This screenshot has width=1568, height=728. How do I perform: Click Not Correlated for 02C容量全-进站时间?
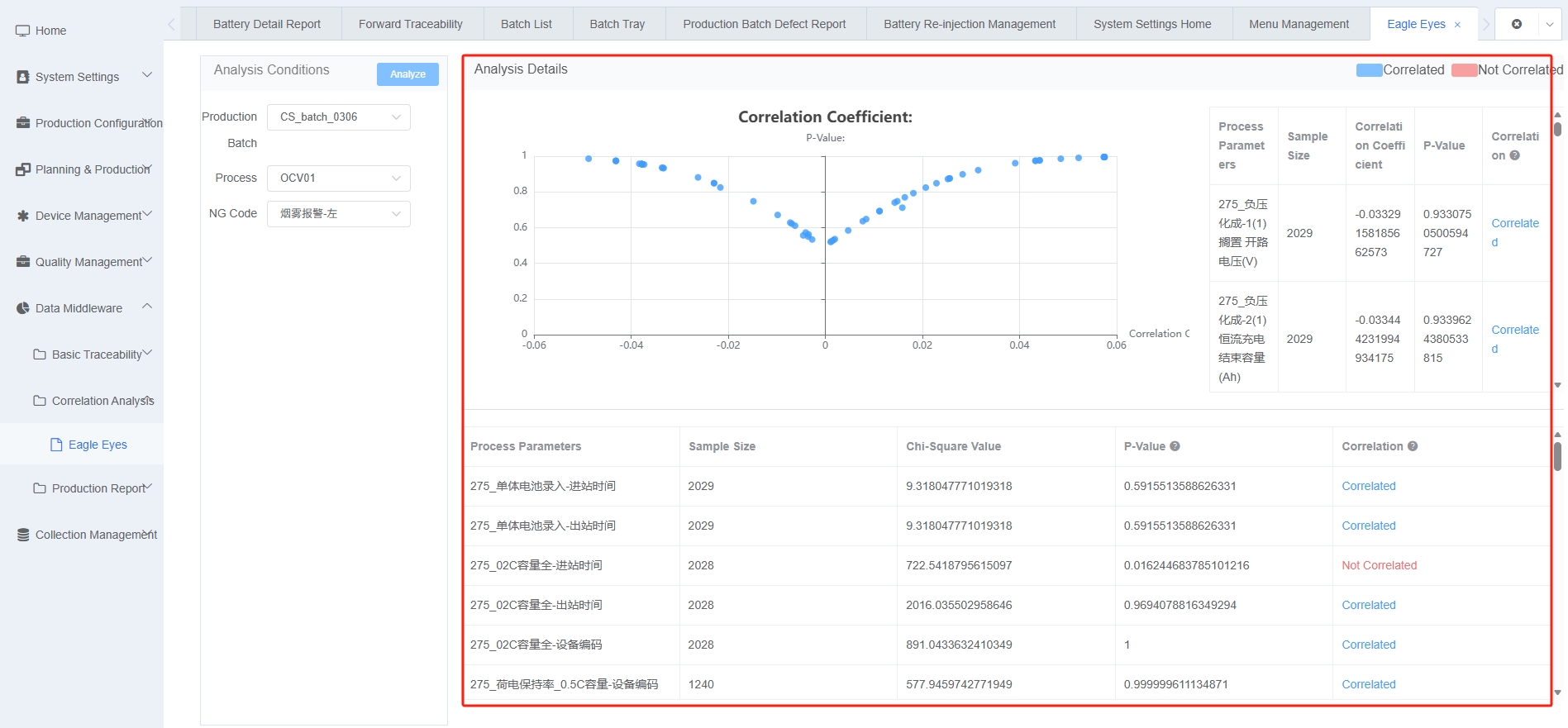tap(1379, 565)
